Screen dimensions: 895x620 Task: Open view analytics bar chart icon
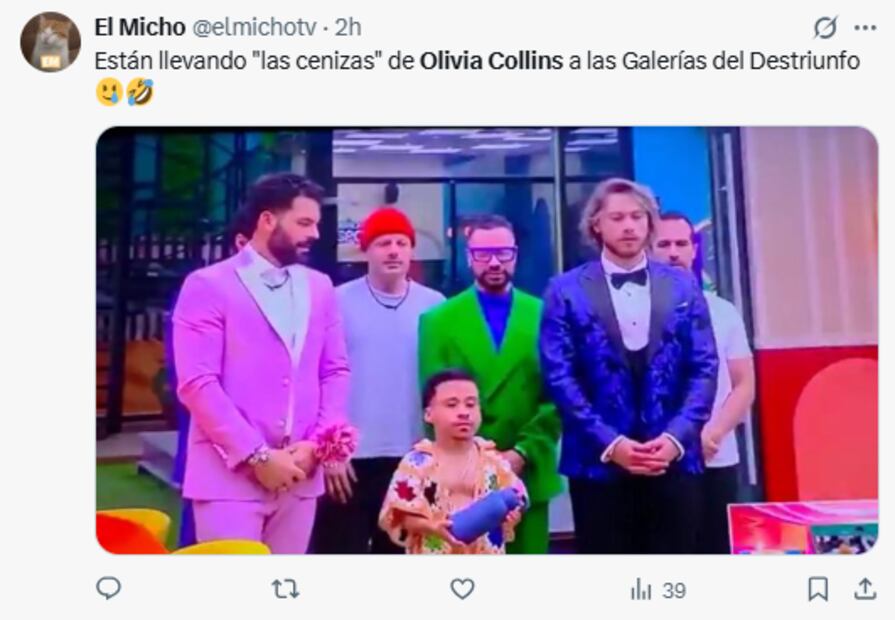click(x=641, y=589)
